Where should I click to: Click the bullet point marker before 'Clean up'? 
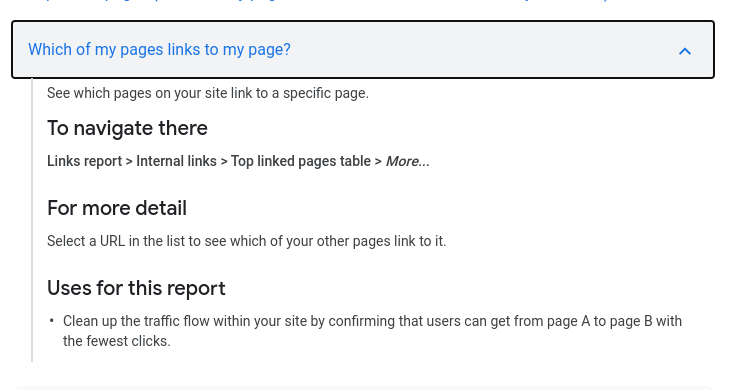[x=52, y=321]
